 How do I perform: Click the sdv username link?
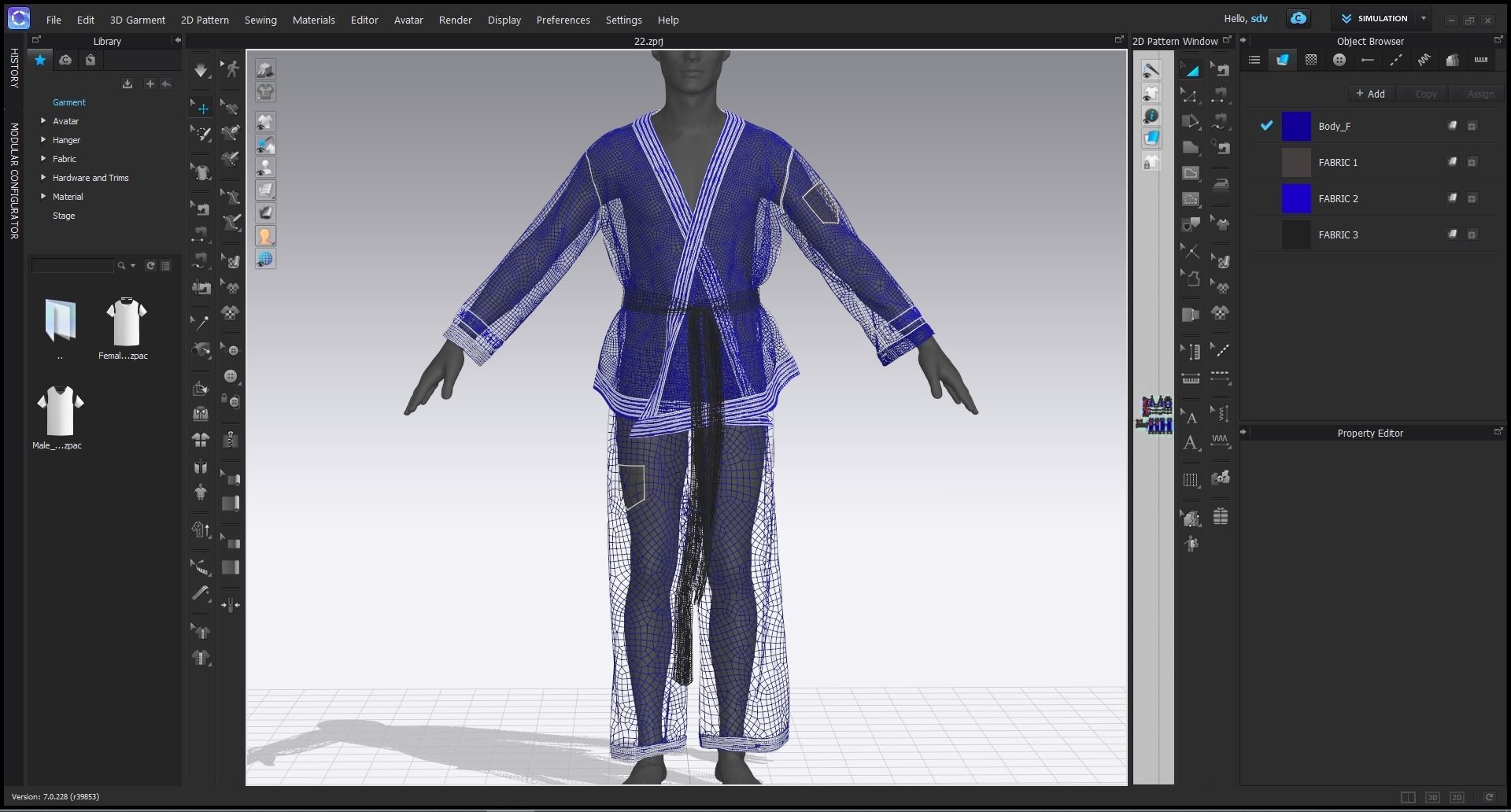coord(1259,18)
